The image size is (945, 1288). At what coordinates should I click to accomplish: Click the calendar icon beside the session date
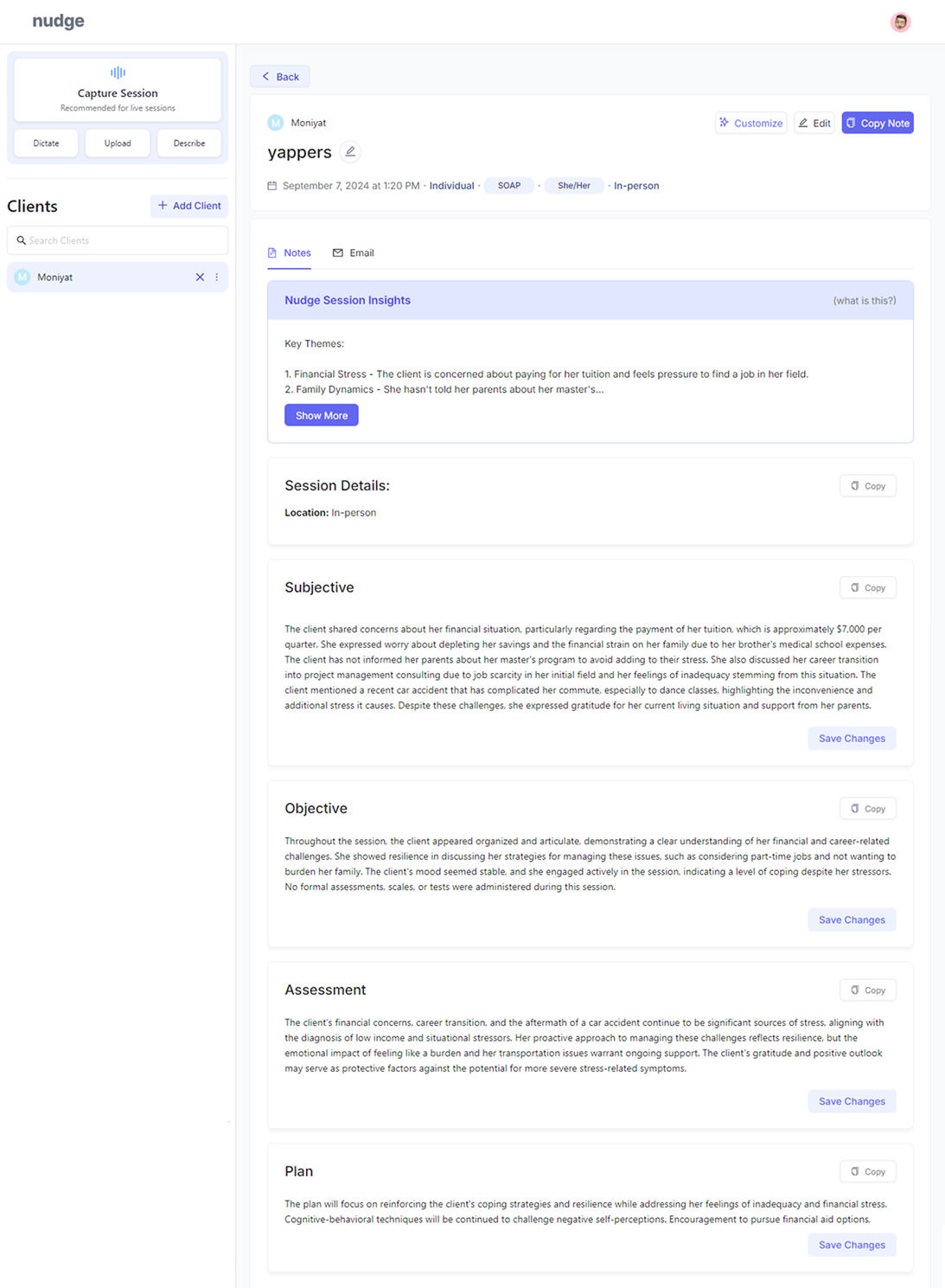pos(272,185)
